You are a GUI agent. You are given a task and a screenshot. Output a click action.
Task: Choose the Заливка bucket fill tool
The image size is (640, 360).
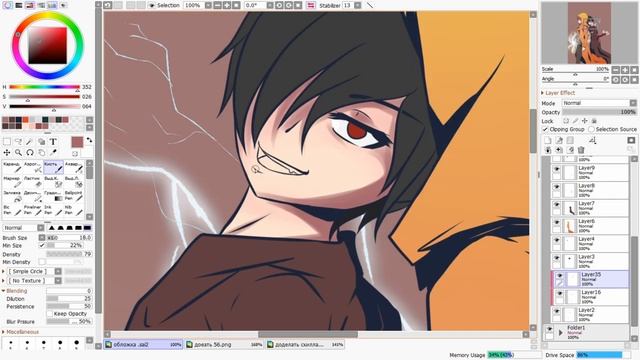tap(12, 196)
